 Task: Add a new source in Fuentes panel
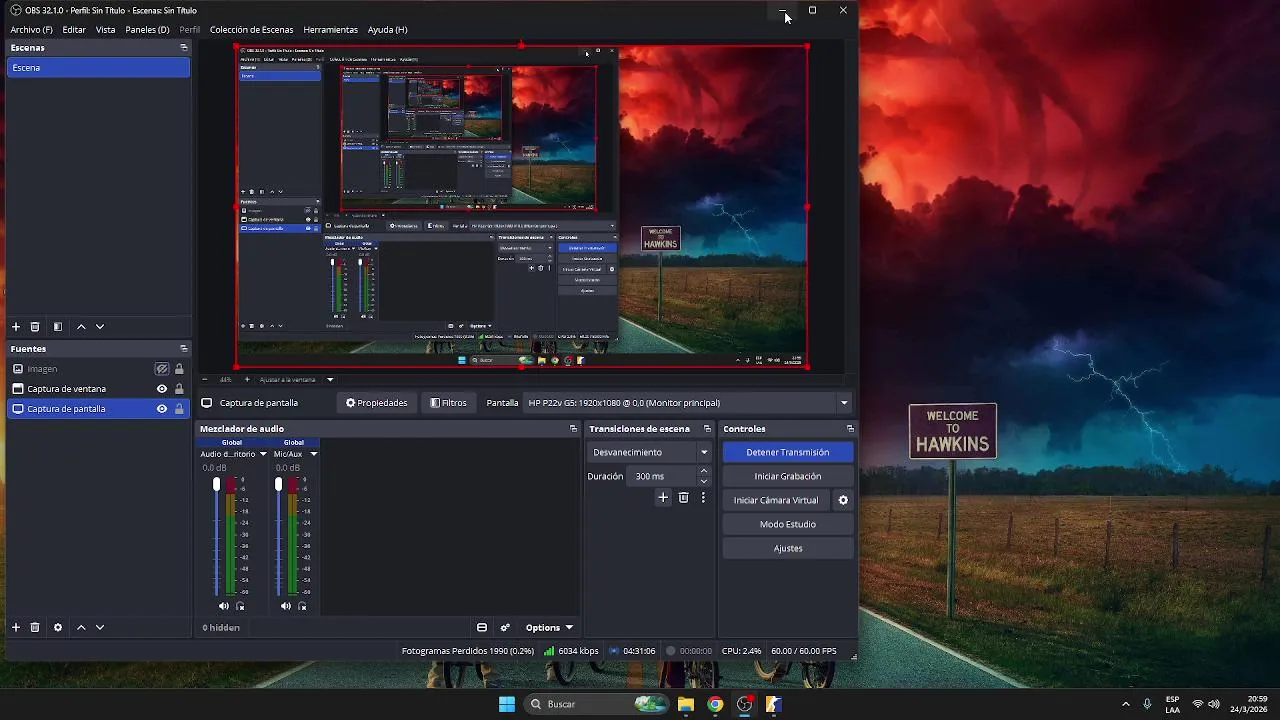click(16, 627)
